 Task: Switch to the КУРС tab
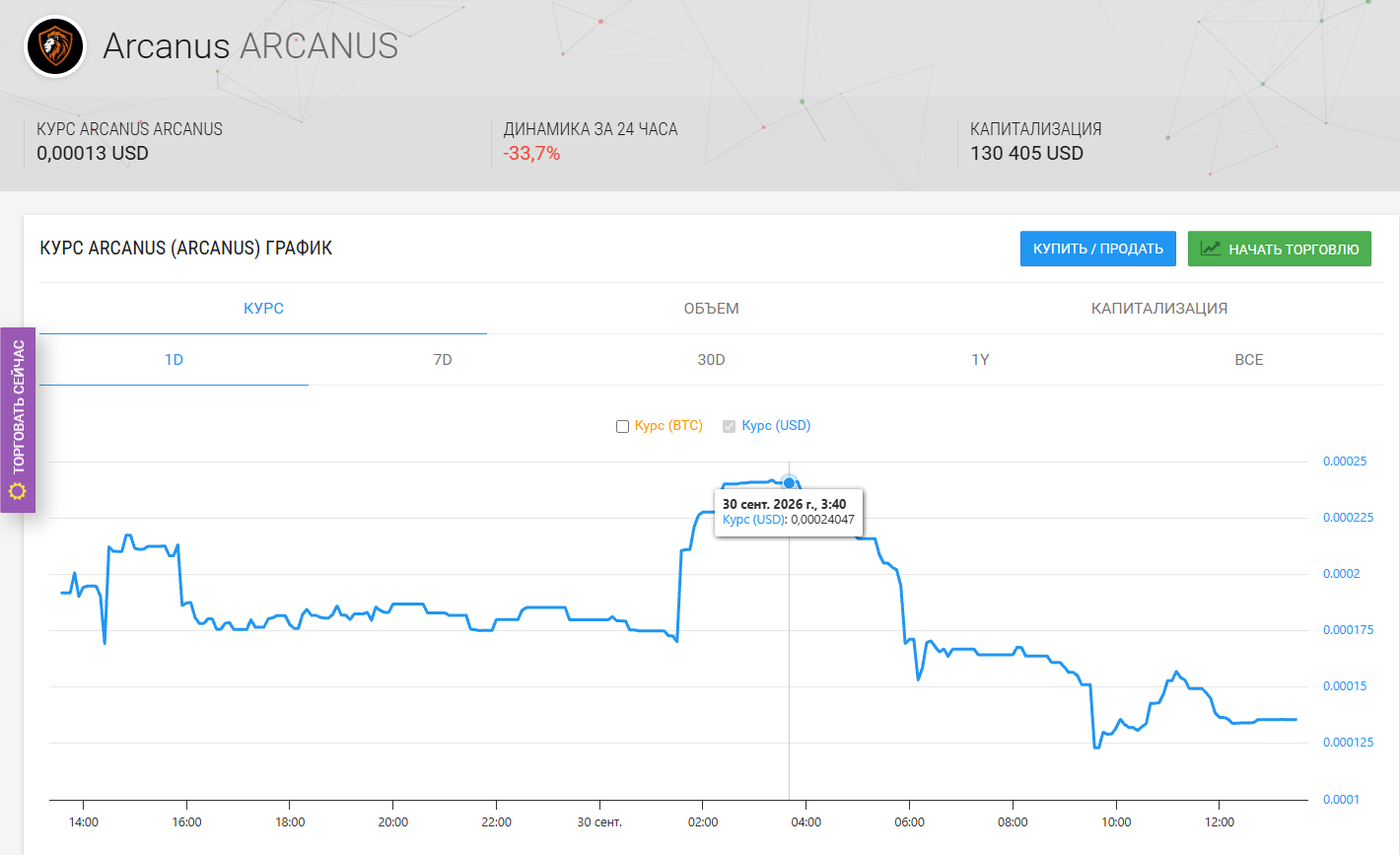pyautogui.click(x=263, y=309)
